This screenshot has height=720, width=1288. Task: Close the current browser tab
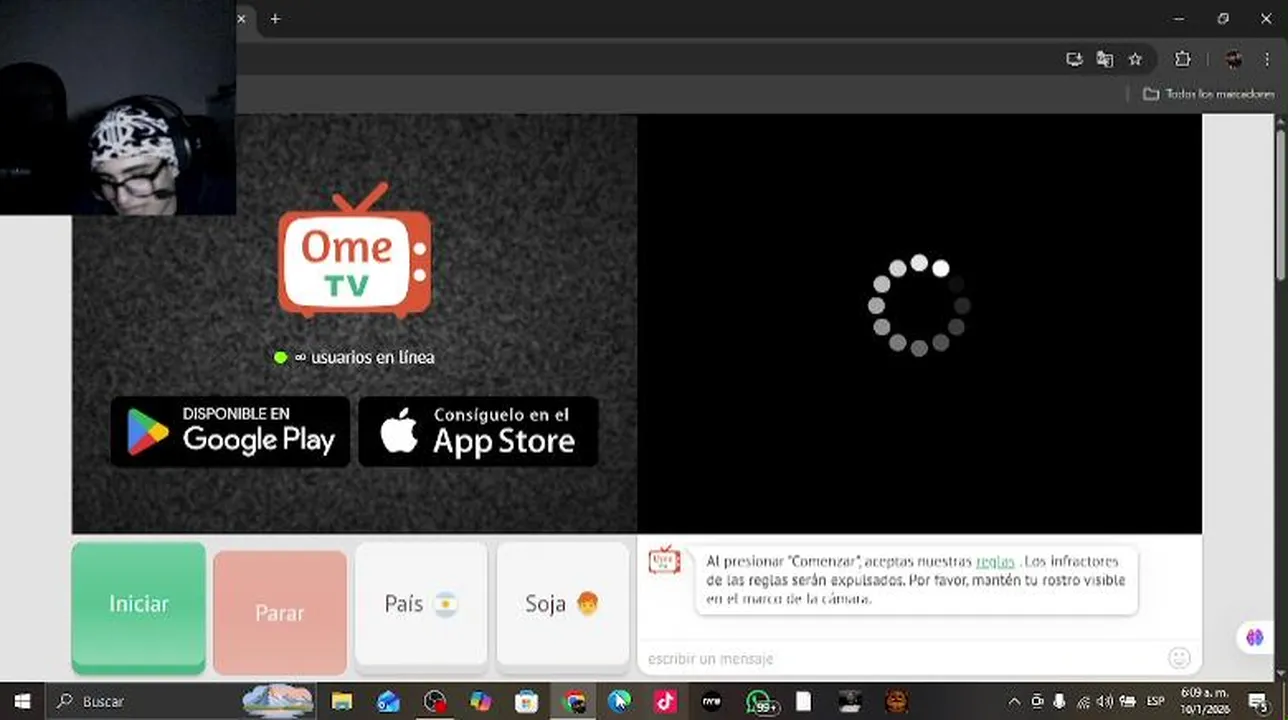pos(241,18)
